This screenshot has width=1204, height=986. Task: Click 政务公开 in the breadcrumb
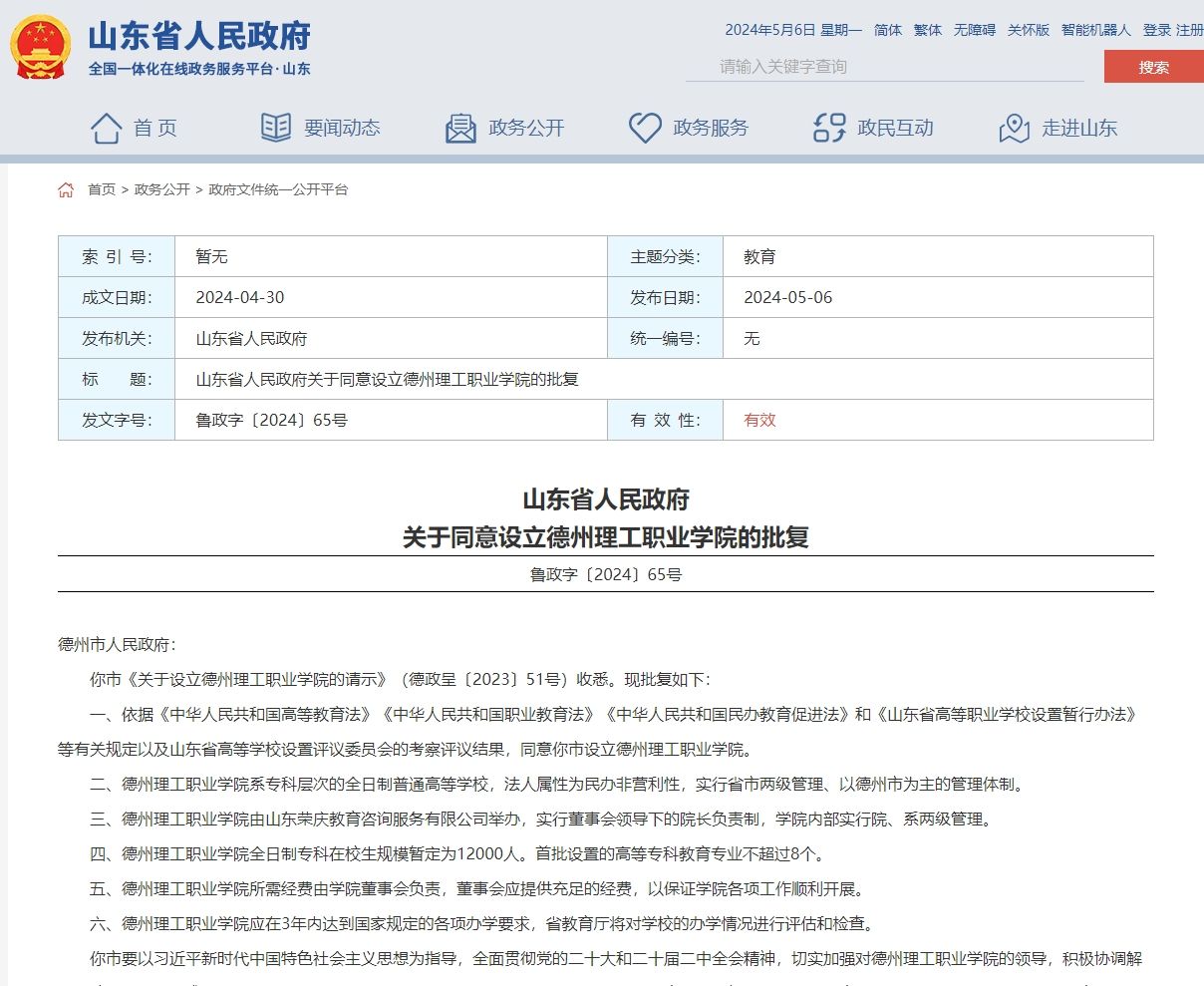pos(162,189)
